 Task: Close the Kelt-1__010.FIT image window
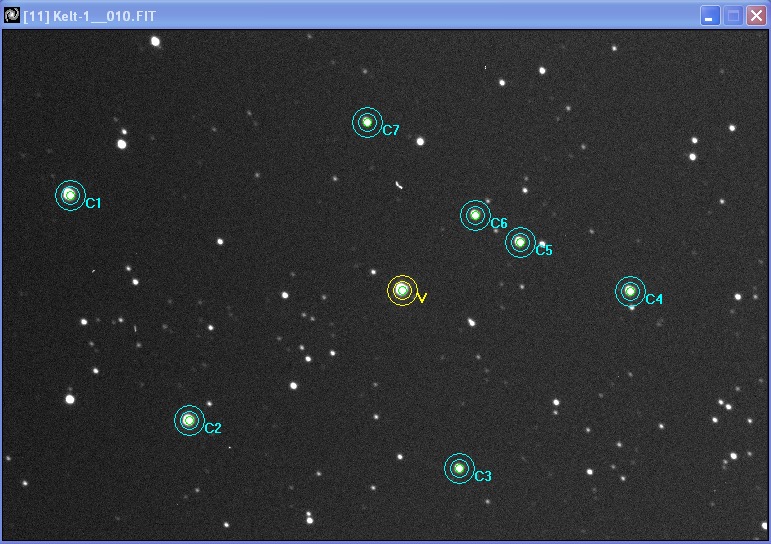pos(756,16)
